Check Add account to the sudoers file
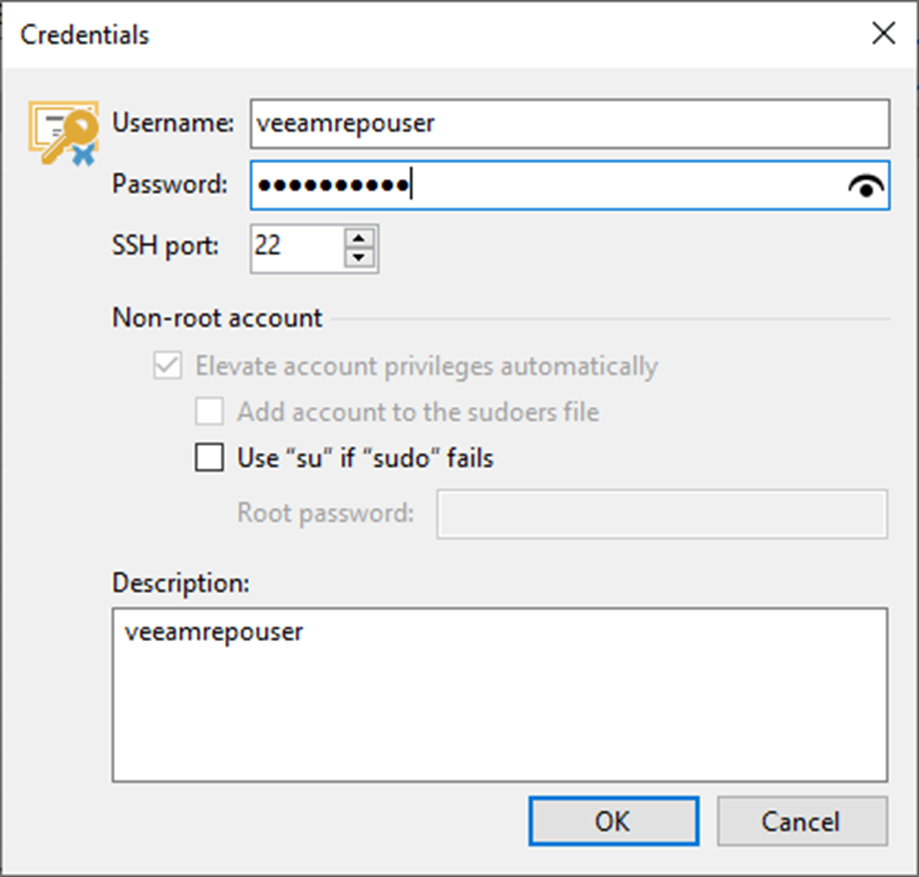Image resolution: width=919 pixels, height=877 pixels. tap(209, 412)
